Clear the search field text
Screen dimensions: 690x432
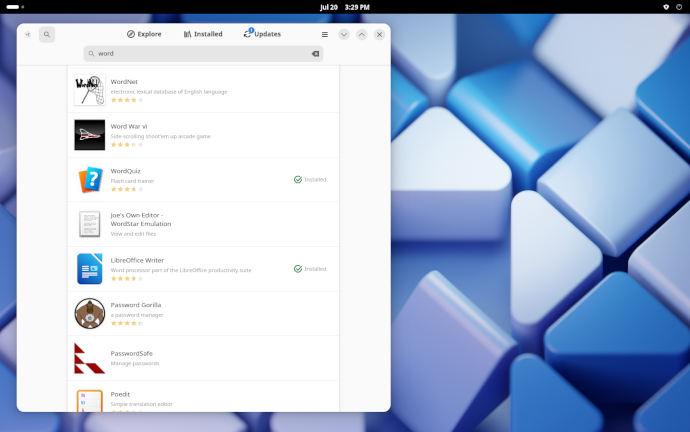pos(316,54)
